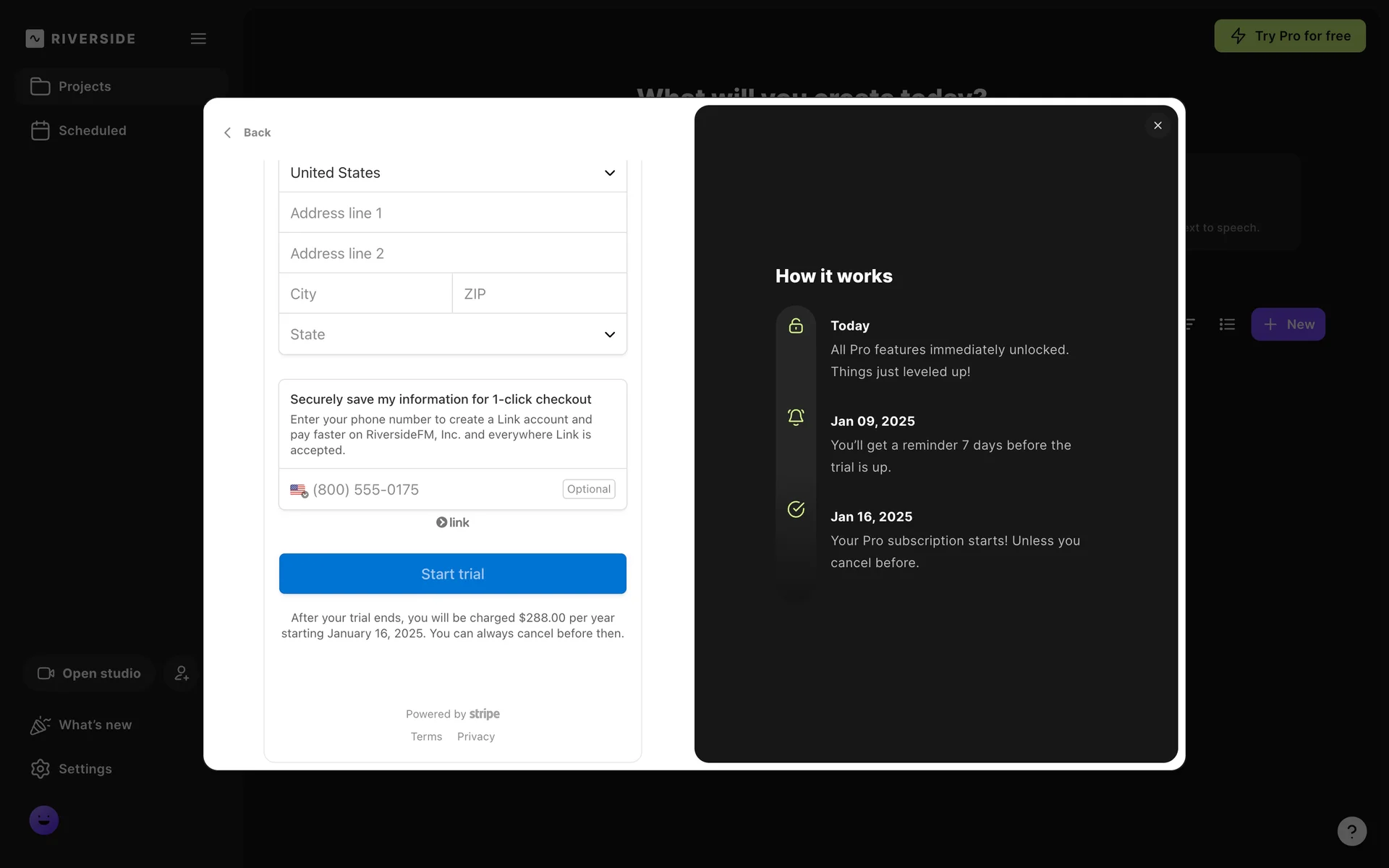The height and width of the screenshot is (868, 1389).
Task: Click the Start trial button
Action: tap(452, 574)
